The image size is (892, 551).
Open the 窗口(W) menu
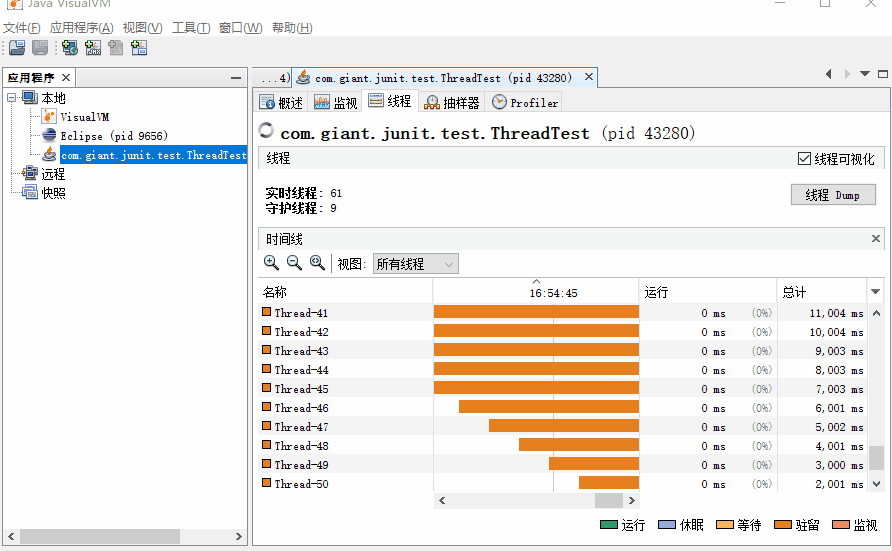[x=241, y=28]
